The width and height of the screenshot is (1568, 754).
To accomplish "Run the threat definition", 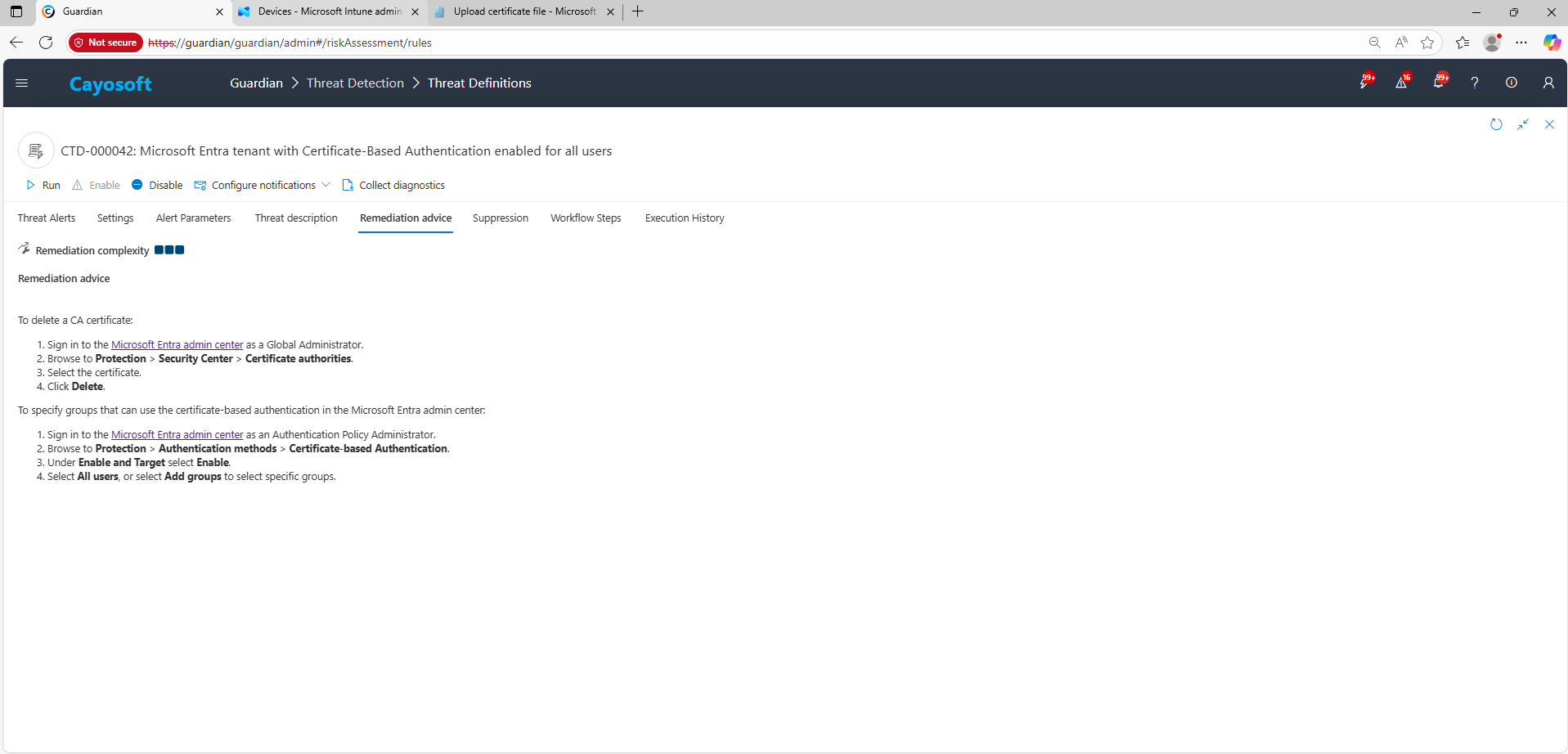I will (x=43, y=186).
